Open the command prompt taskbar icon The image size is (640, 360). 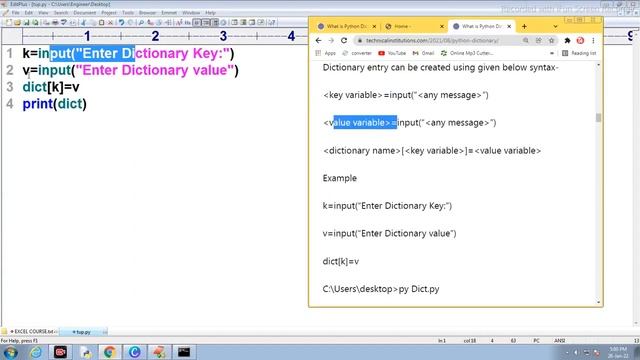[x=184, y=352]
